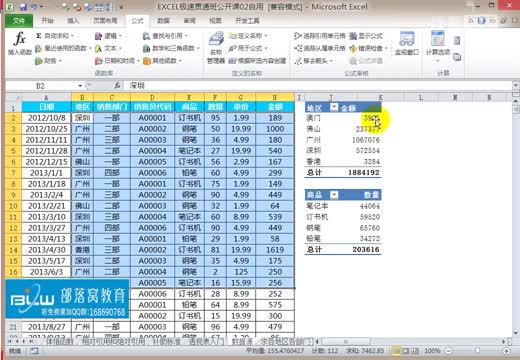Click the Insert Function fx button
Viewport: 520px width, 360px height.
[19, 43]
